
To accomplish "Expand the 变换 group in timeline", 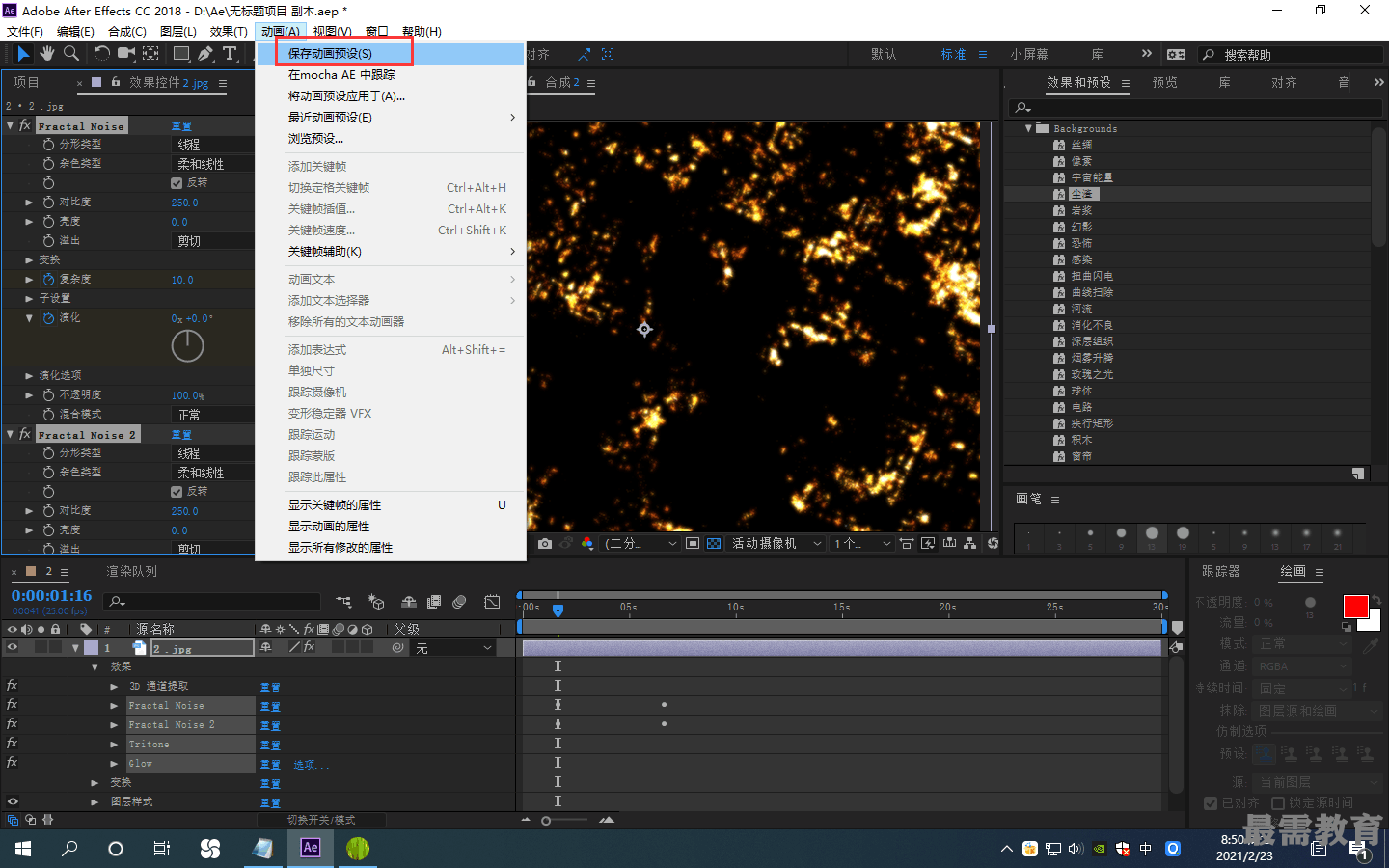I will tap(95, 783).
